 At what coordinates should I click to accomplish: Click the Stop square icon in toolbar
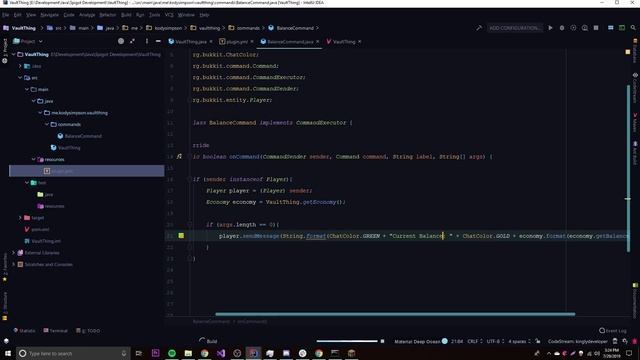coord(596,28)
